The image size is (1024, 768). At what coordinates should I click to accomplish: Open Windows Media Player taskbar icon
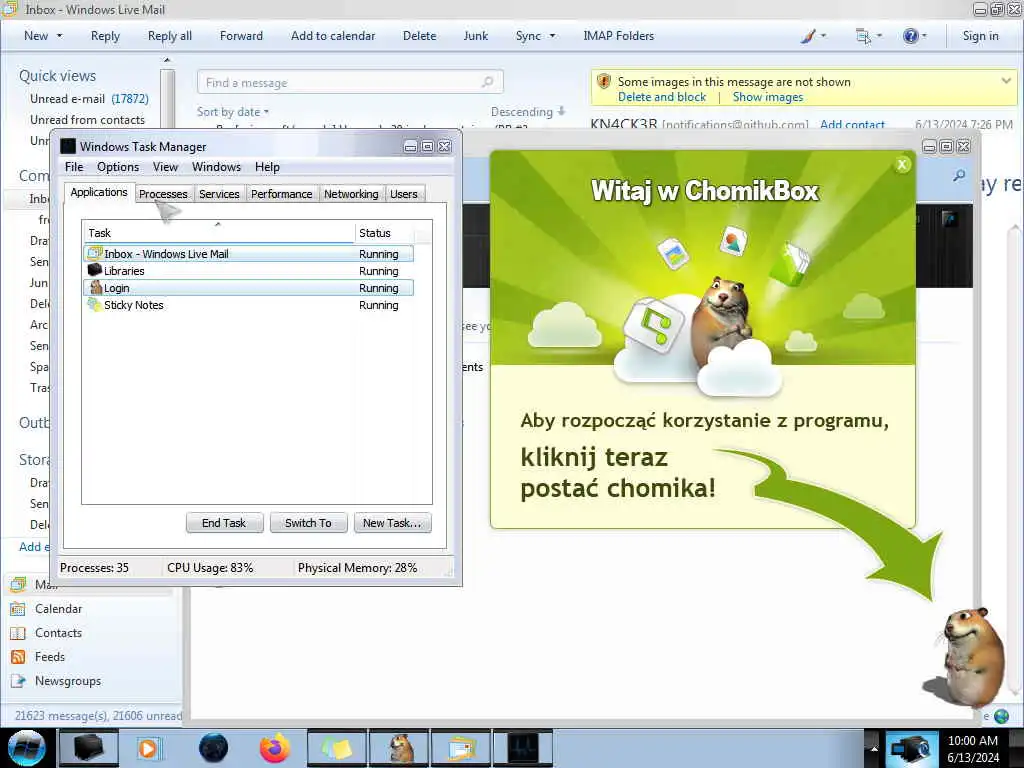coord(148,748)
